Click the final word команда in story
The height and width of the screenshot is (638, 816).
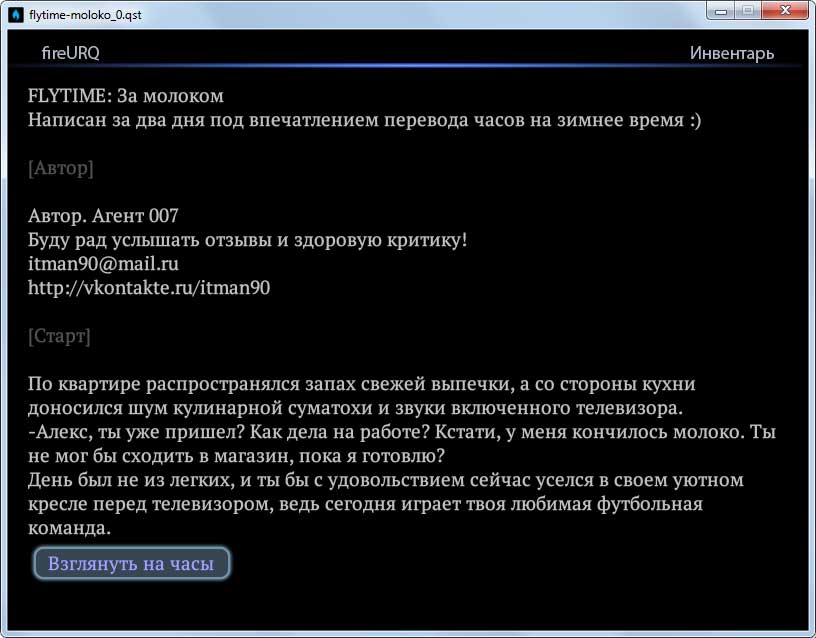[x=69, y=528]
